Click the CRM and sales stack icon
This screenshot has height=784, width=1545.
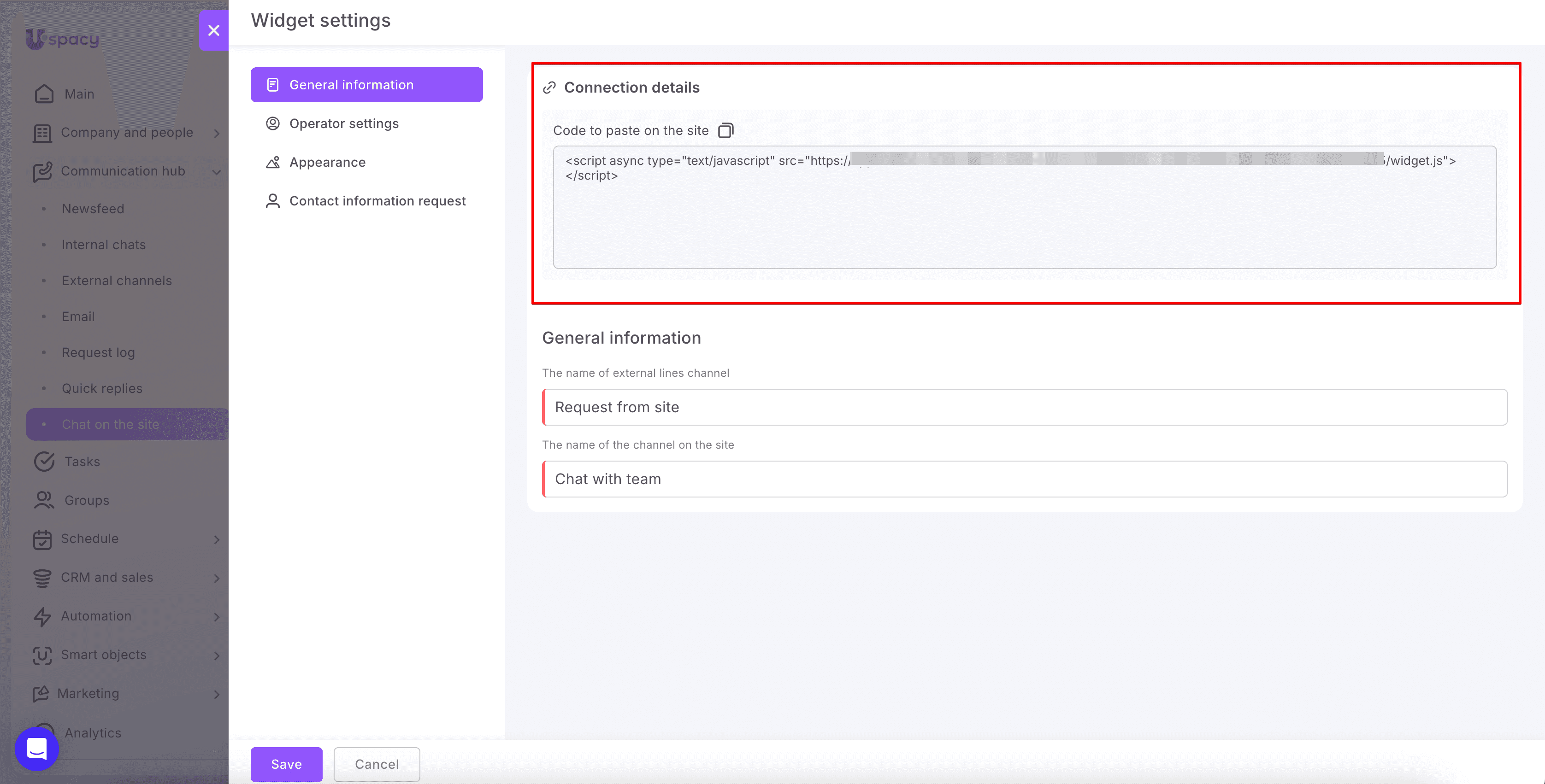pos(42,578)
